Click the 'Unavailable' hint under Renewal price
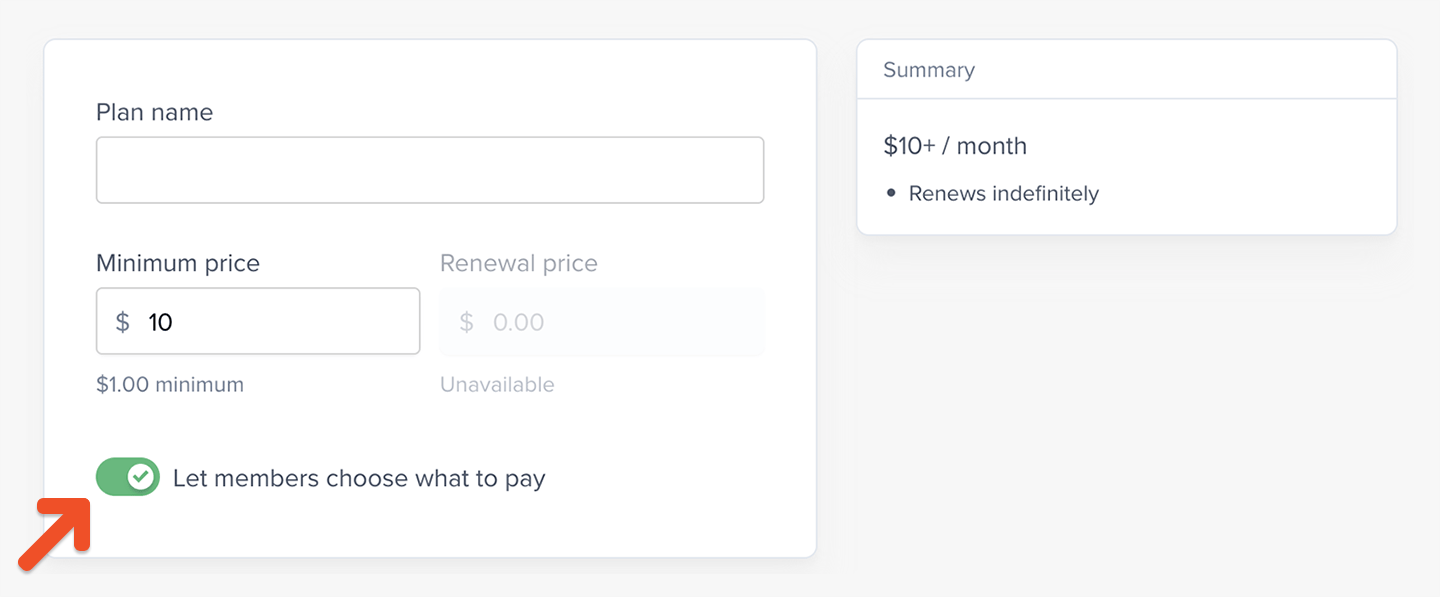 497,384
